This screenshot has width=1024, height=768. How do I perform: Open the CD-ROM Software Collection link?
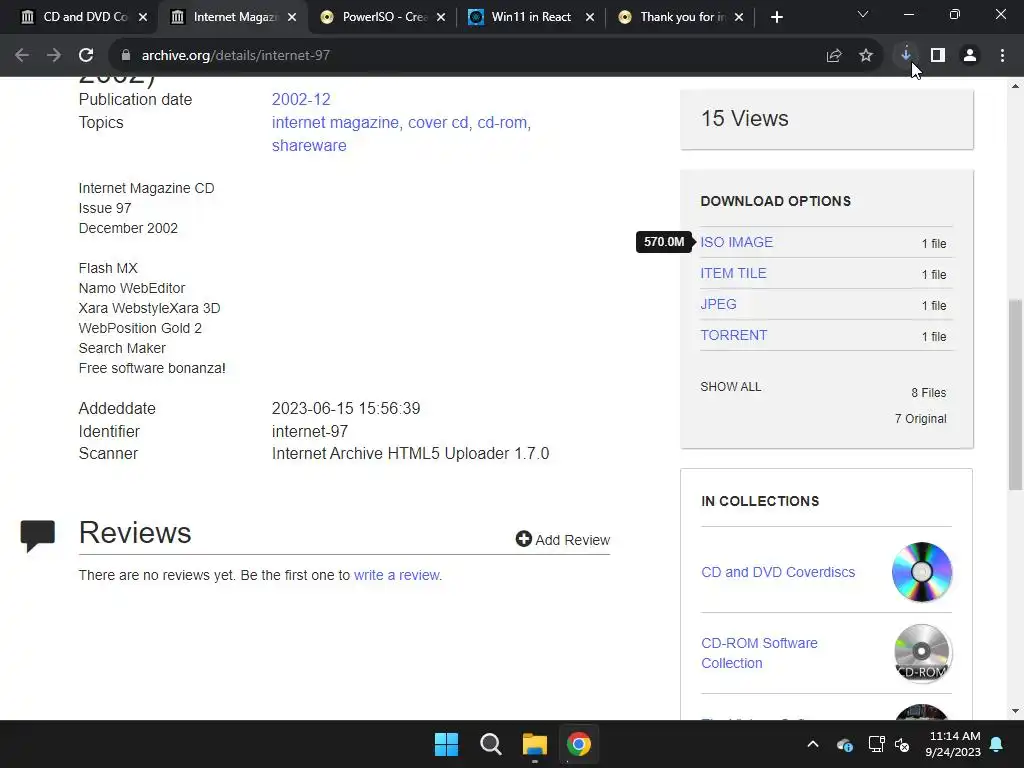point(760,653)
